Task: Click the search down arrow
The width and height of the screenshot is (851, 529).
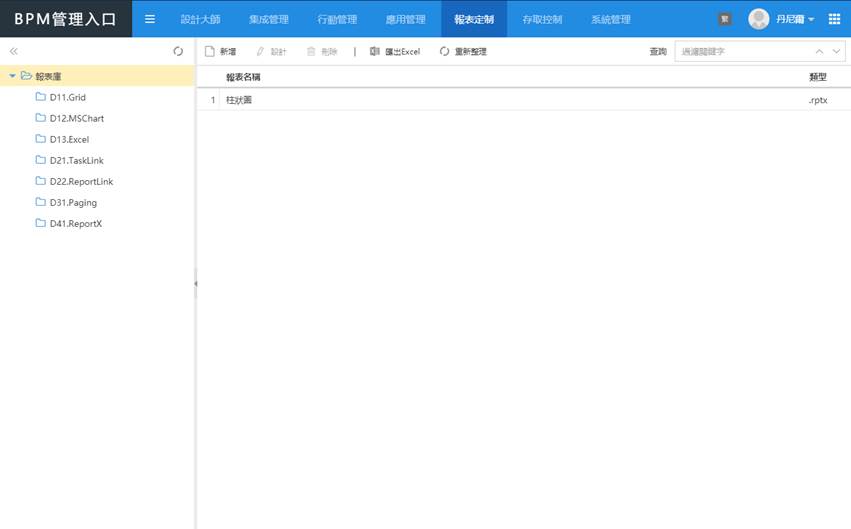Action: pos(836,52)
